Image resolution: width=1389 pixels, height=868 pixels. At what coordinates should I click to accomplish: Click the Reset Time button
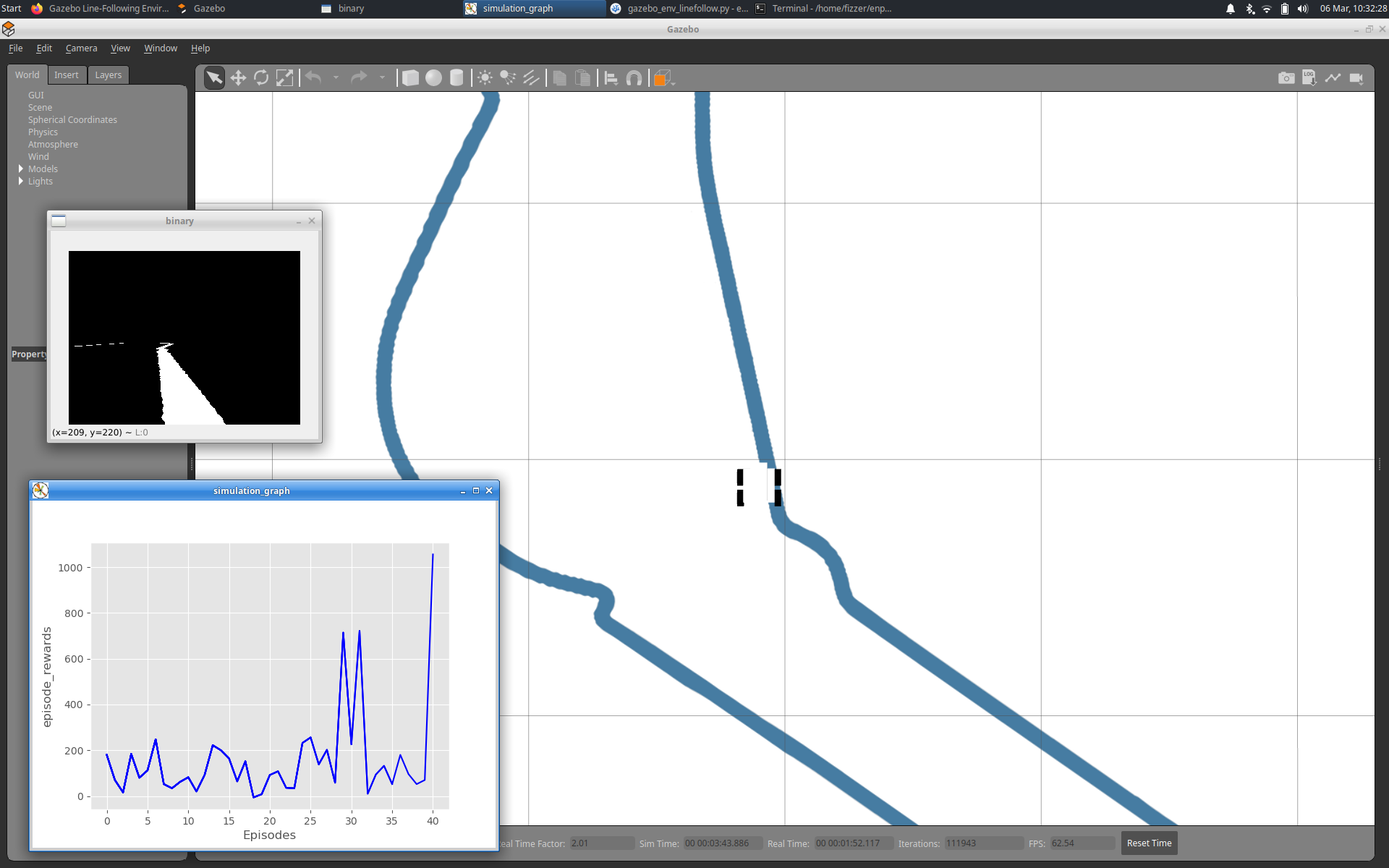pyautogui.click(x=1149, y=843)
